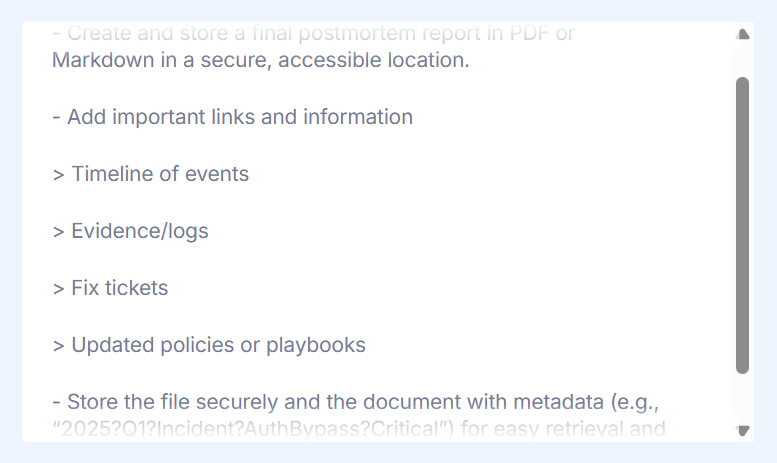The height and width of the screenshot is (463, 777).
Task: Place cursor on the word 'information'
Action: coord(357,117)
